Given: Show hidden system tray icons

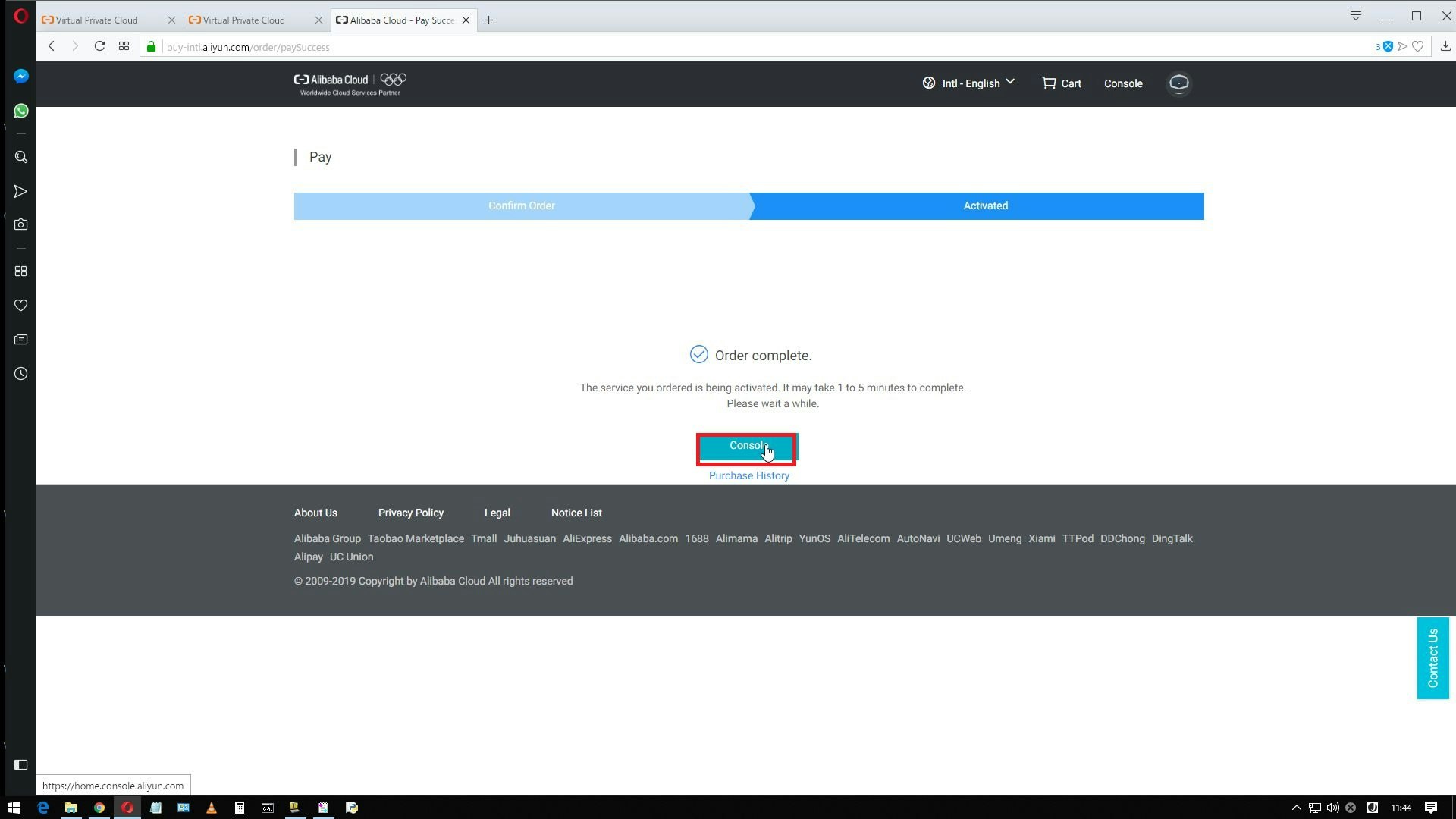Looking at the screenshot, I should coord(1296,808).
